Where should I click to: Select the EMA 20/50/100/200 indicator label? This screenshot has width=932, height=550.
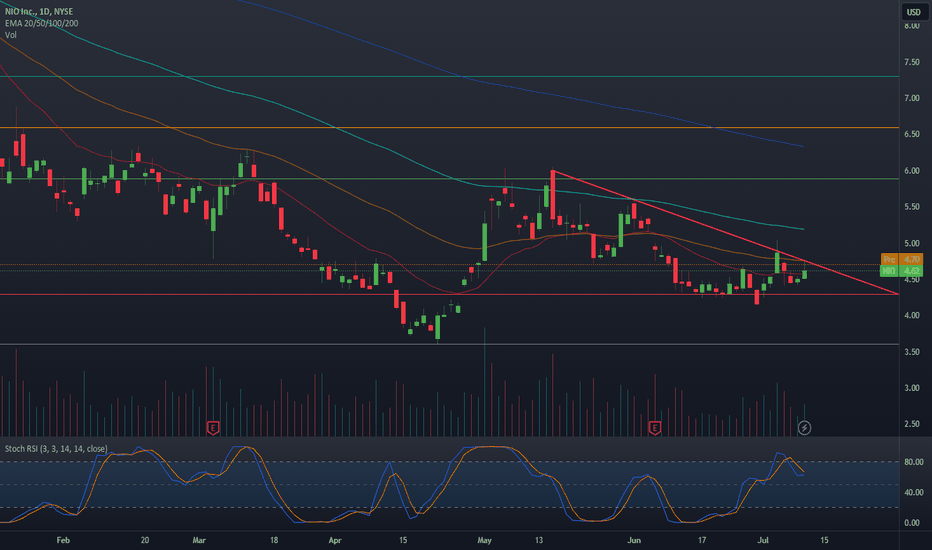pos(42,23)
